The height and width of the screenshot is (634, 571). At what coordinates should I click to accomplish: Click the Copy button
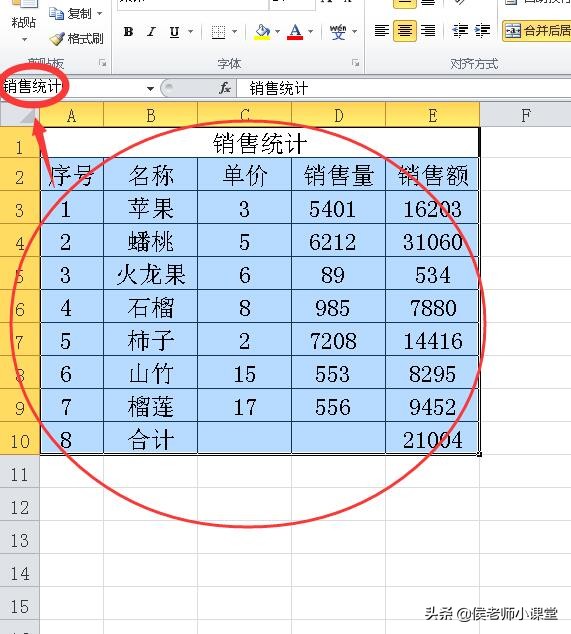(71, 14)
